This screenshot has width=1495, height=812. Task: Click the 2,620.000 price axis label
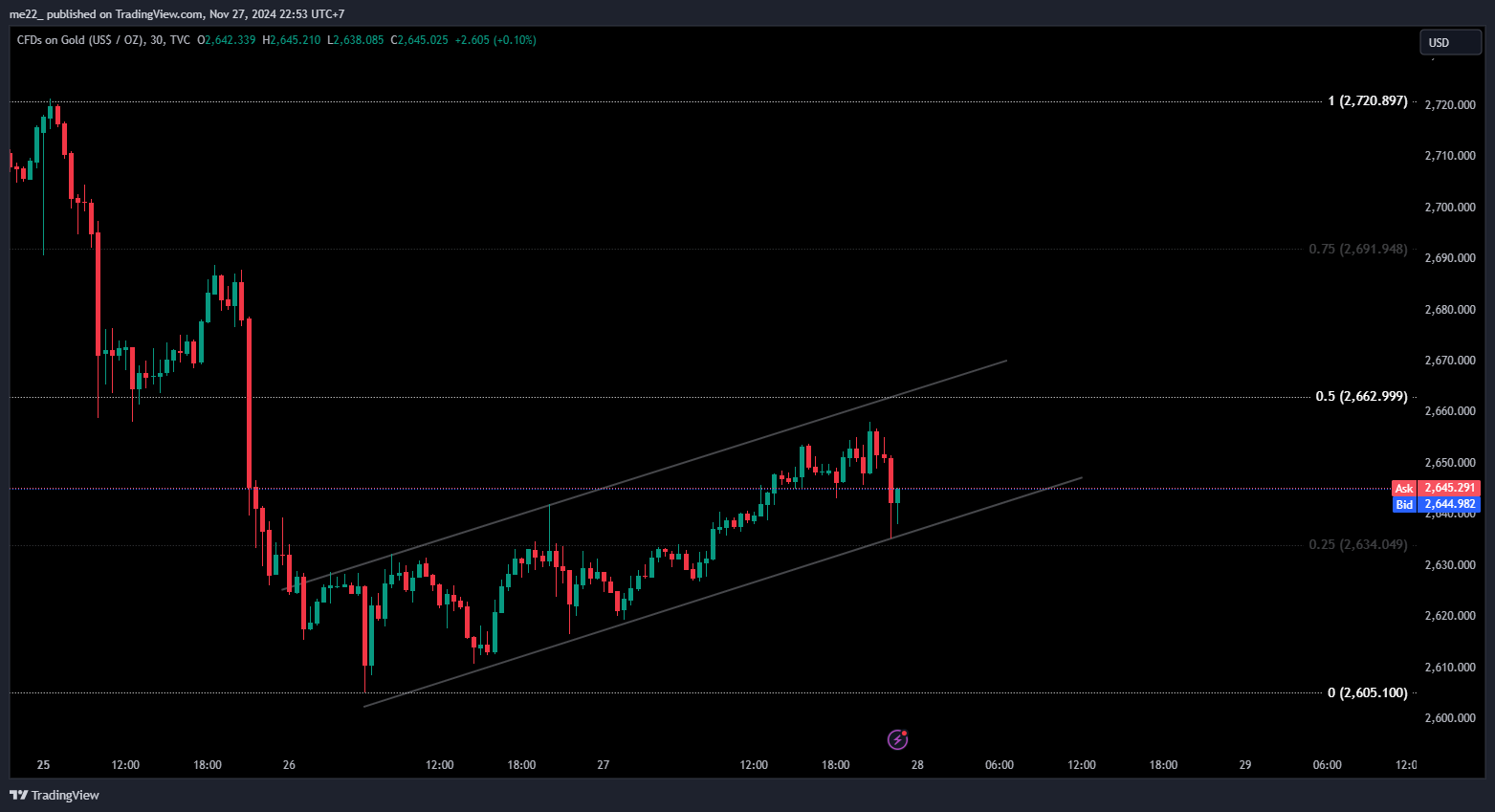[1450, 616]
